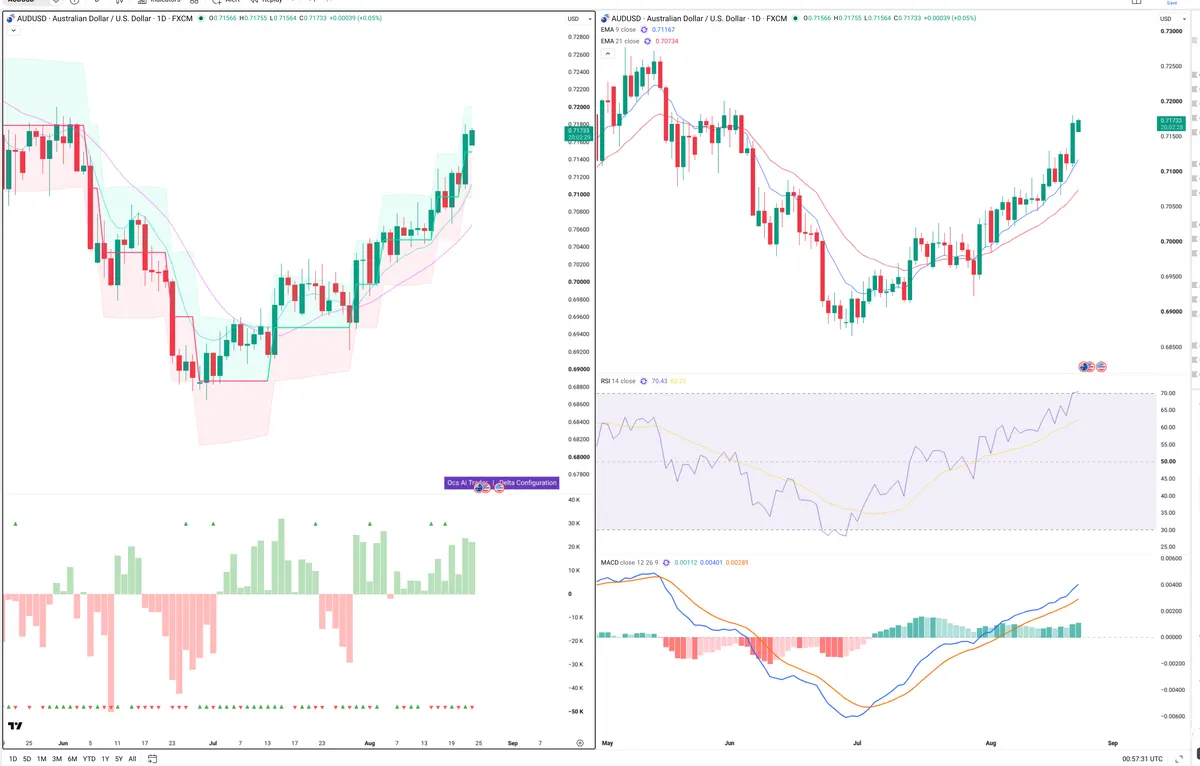Click the EMA 21 indicator source icon
This screenshot has height=766, width=1200.
[x=648, y=41]
